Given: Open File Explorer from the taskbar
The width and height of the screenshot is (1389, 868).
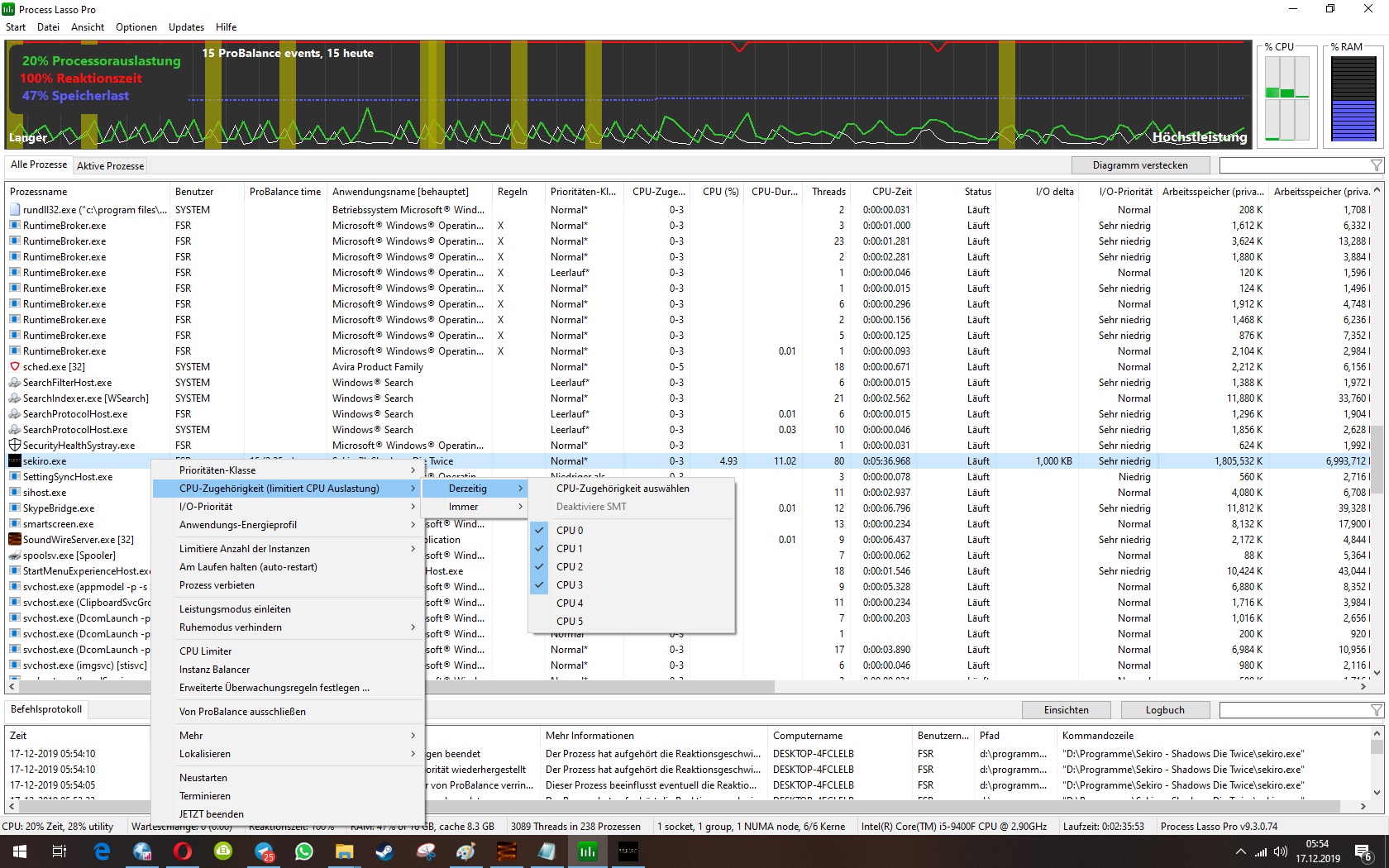Looking at the screenshot, I should pos(344,851).
